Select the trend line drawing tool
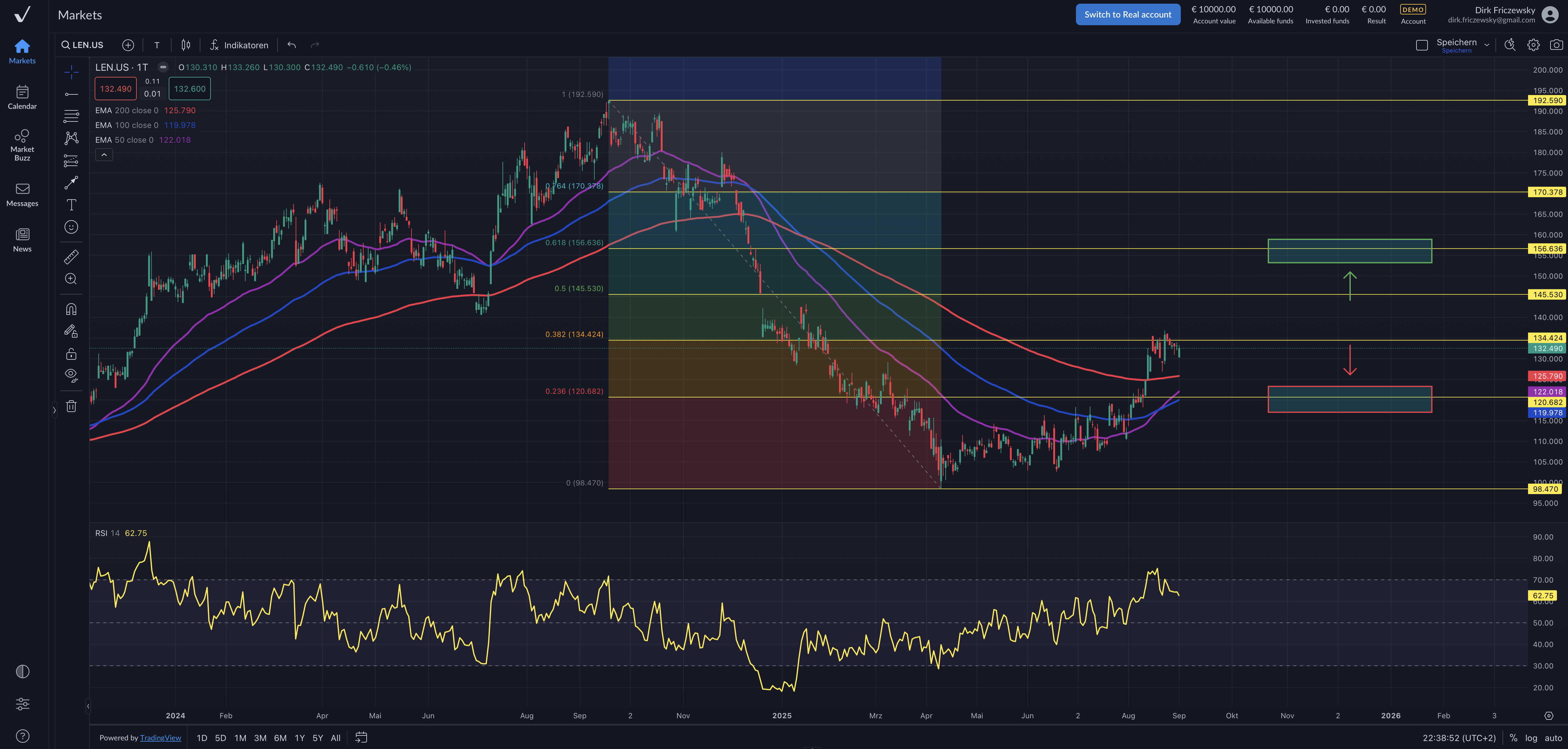This screenshot has width=1568, height=749. [x=71, y=94]
